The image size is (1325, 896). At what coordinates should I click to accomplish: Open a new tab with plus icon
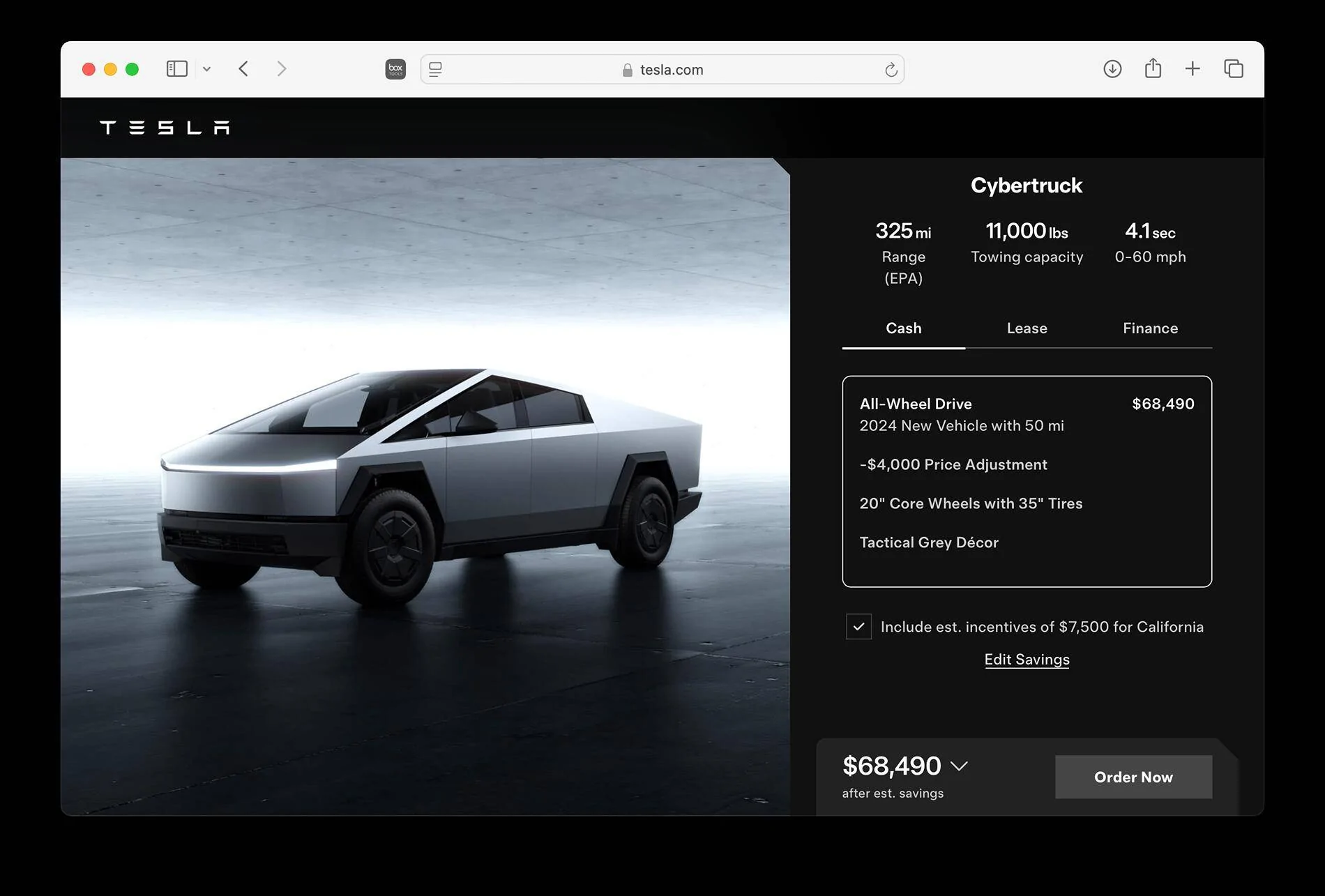tap(1192, 69)
